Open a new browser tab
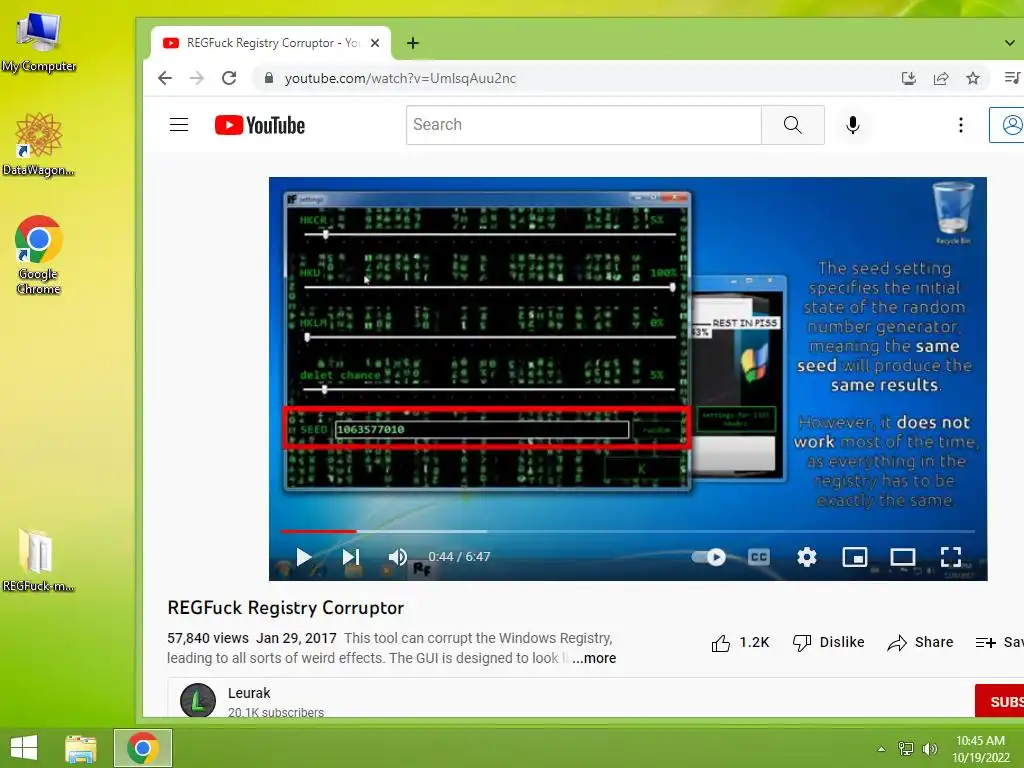 coord(413,43)
